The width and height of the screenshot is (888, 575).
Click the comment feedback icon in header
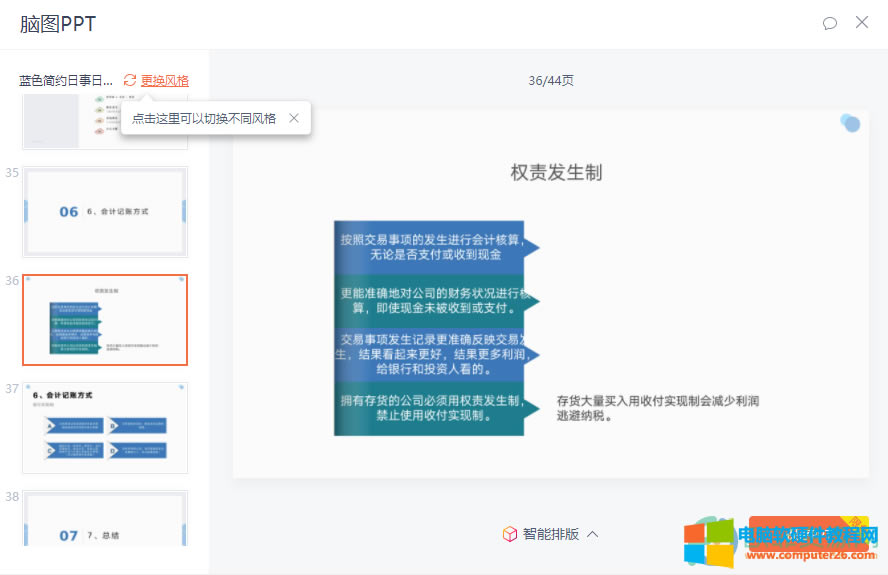pyautogui.click(x=829, y=23)
